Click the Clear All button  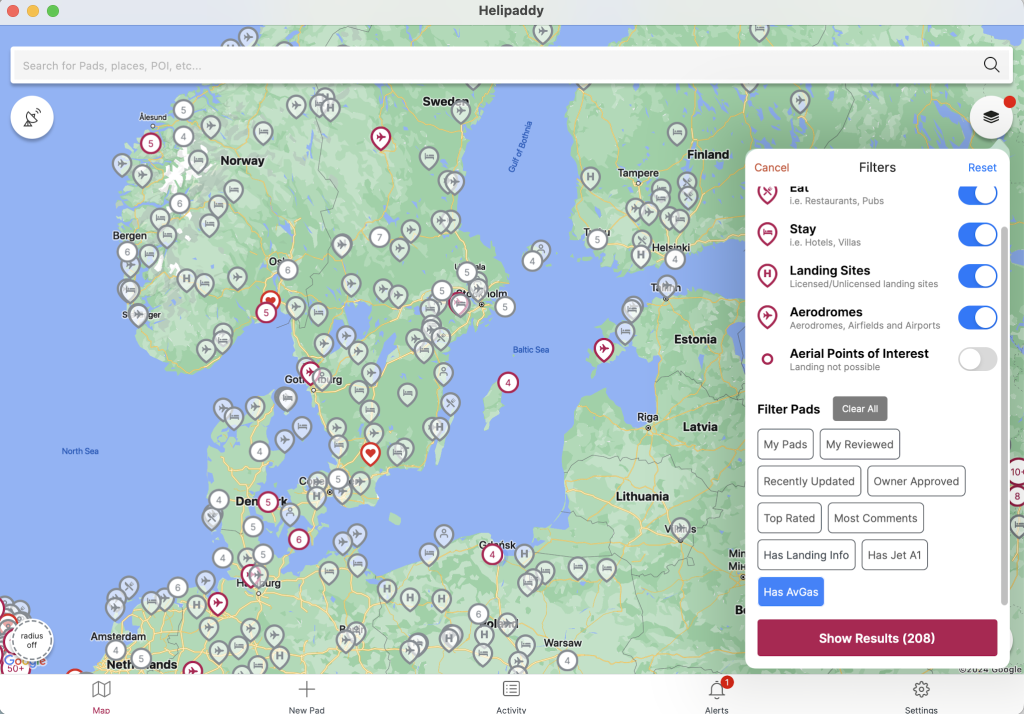point(859,409)
